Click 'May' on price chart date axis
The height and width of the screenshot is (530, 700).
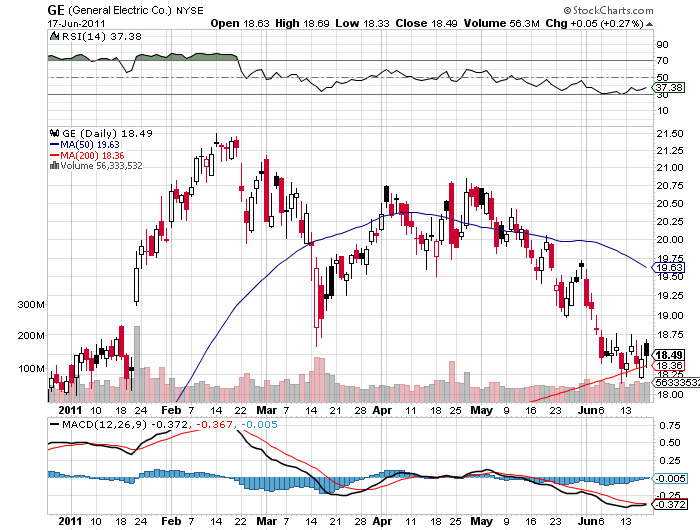[482, 410]
